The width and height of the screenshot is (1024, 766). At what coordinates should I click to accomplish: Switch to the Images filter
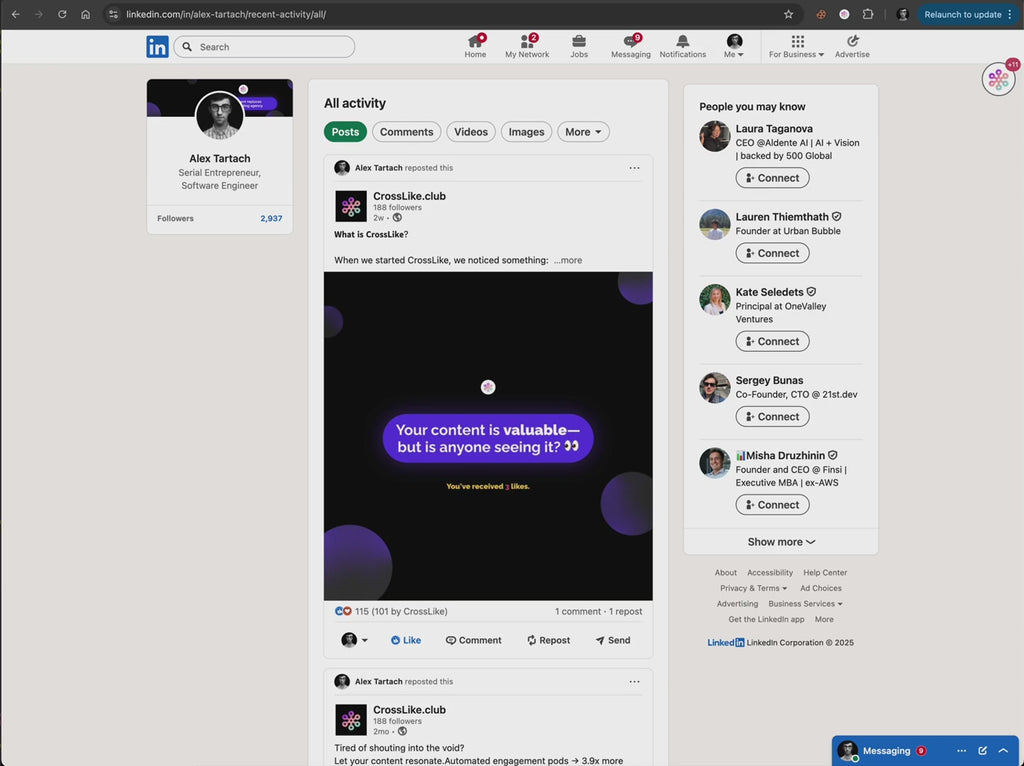click(x=526, y=132)
